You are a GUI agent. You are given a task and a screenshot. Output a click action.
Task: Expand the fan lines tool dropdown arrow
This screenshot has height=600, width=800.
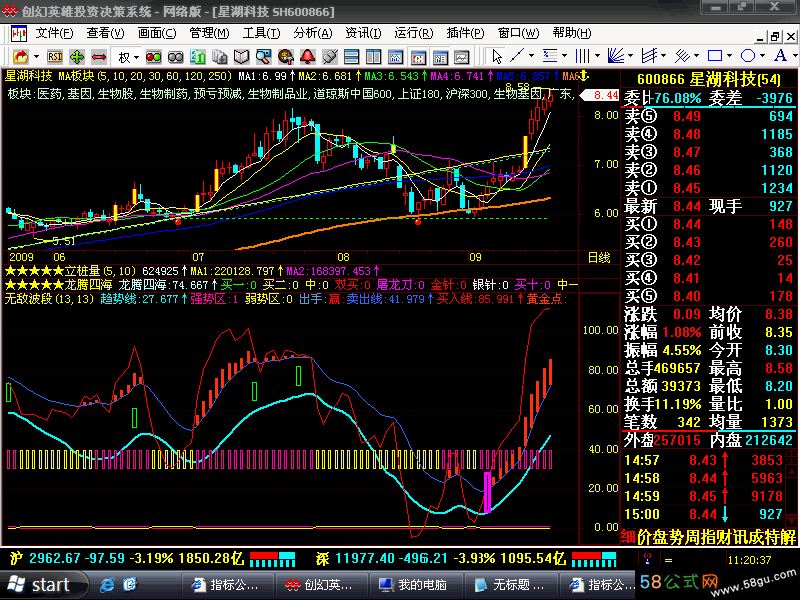coord(630,56)
